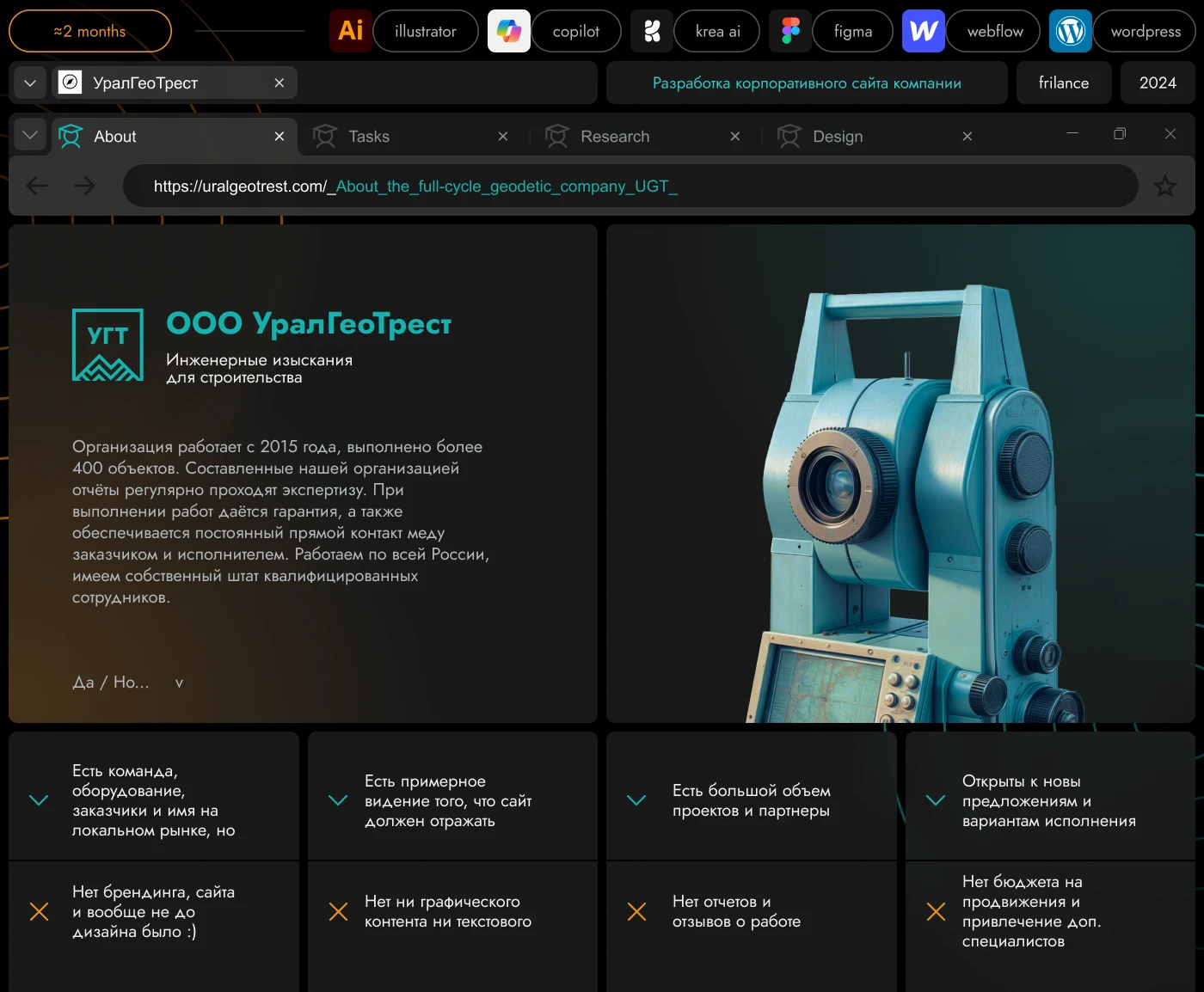This screenshot has height=992, width=1204.
Task: Expand the "Есть команда, оборудование" item
Action: pos(39,799)
